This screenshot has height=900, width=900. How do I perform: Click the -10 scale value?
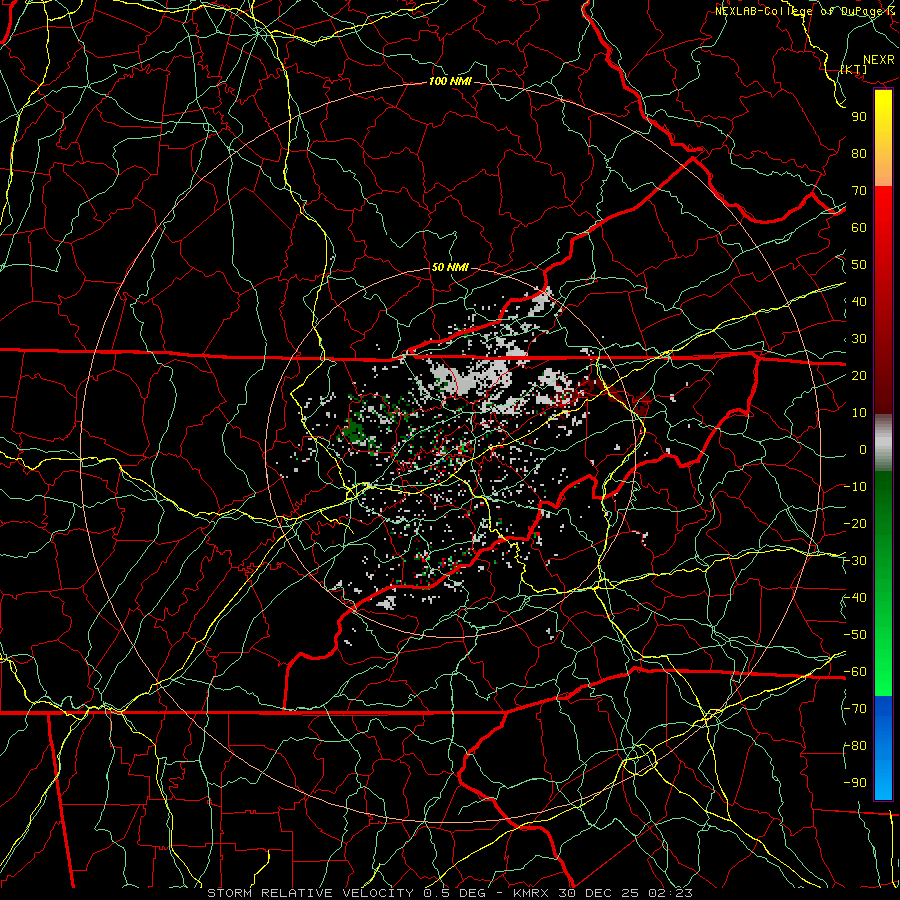pos(855,487)
